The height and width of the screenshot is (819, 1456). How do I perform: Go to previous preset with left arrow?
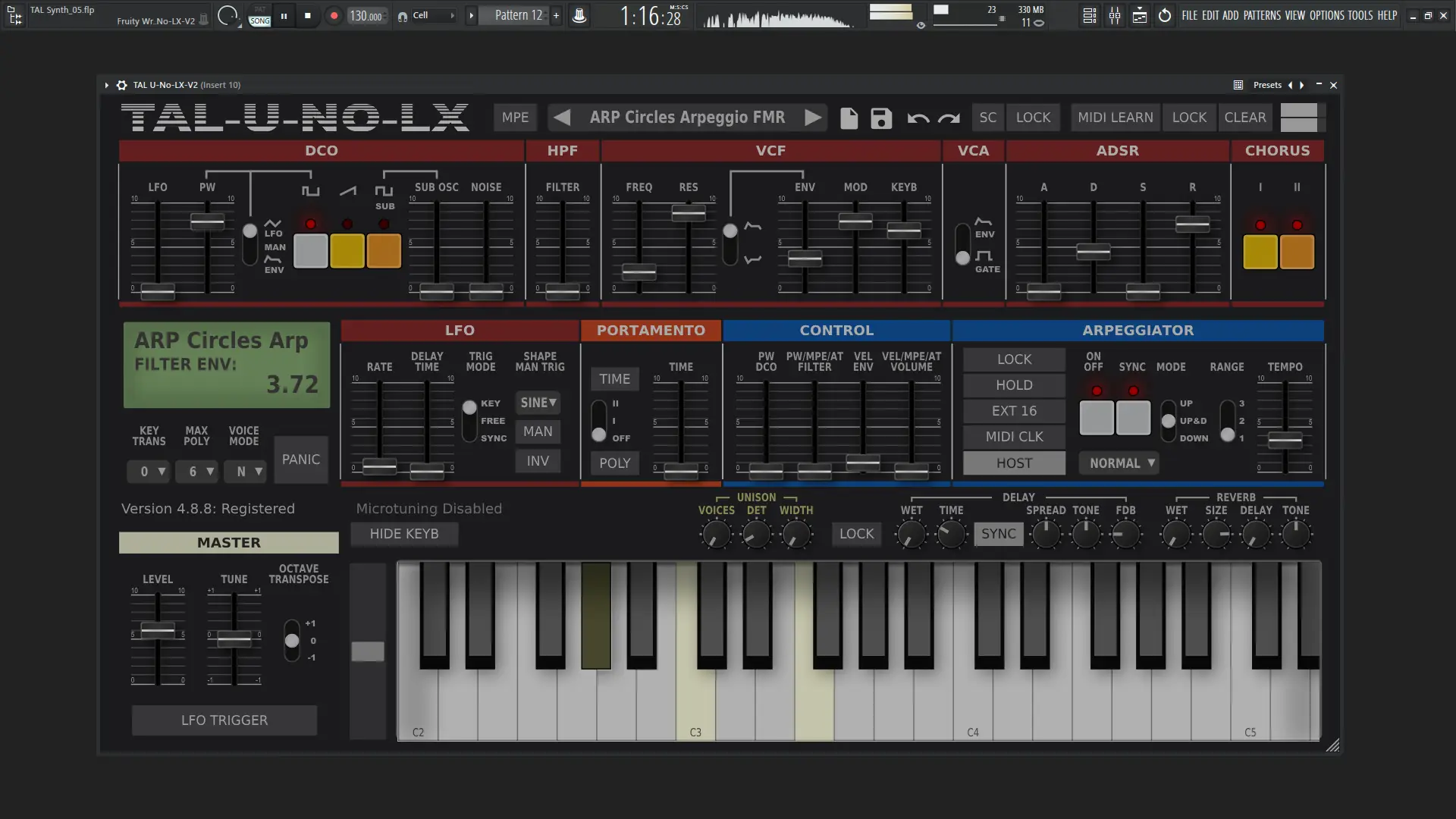coord(562,118)
